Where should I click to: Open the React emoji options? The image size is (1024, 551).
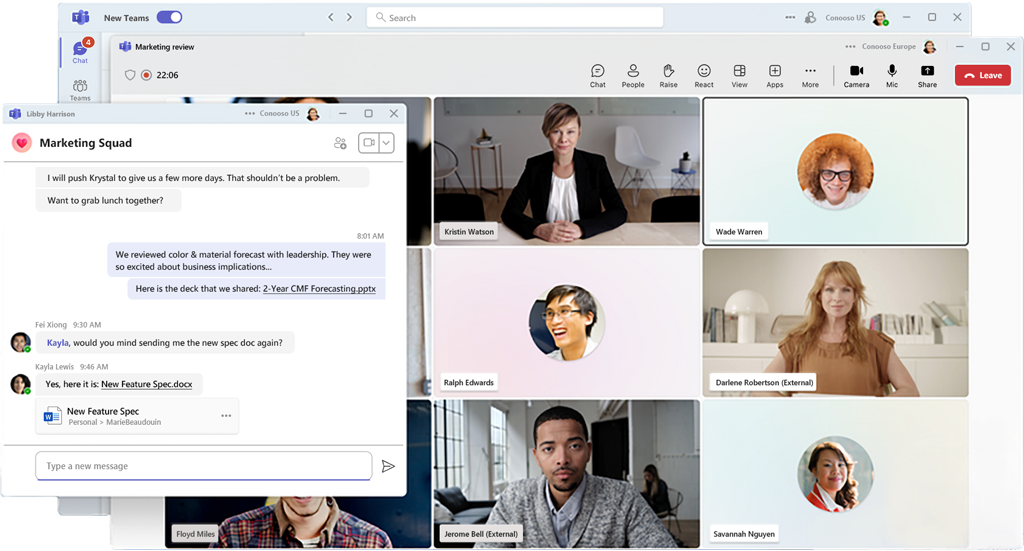(x=704, y=75)
